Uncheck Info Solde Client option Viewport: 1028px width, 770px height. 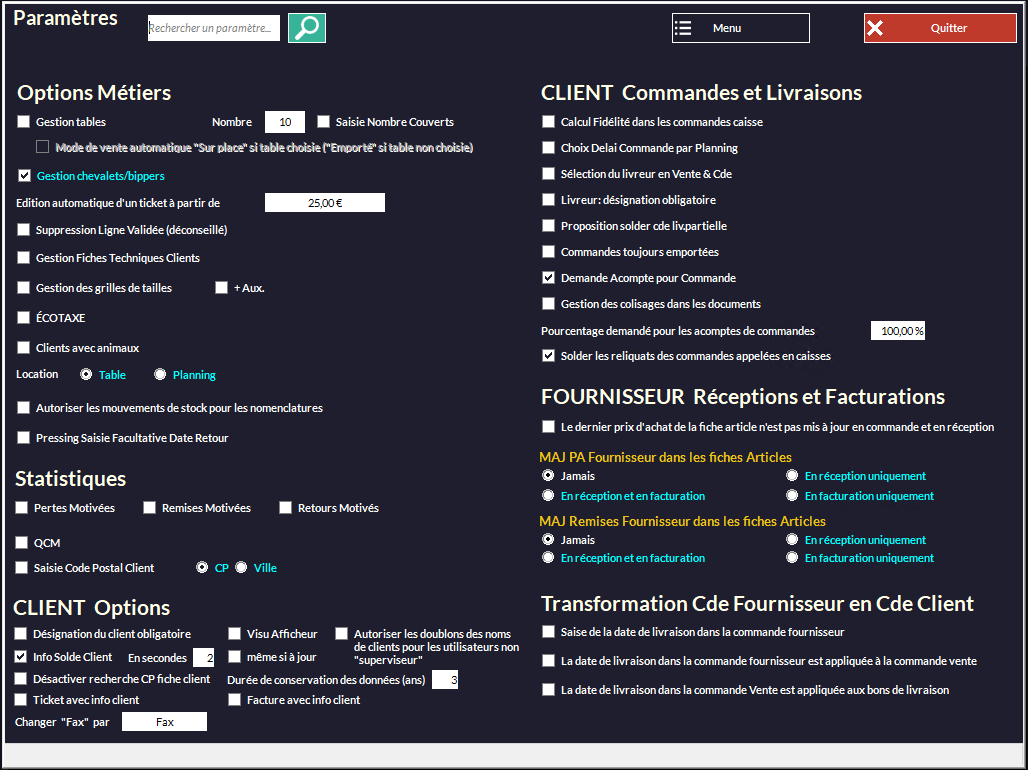(21, 657)
